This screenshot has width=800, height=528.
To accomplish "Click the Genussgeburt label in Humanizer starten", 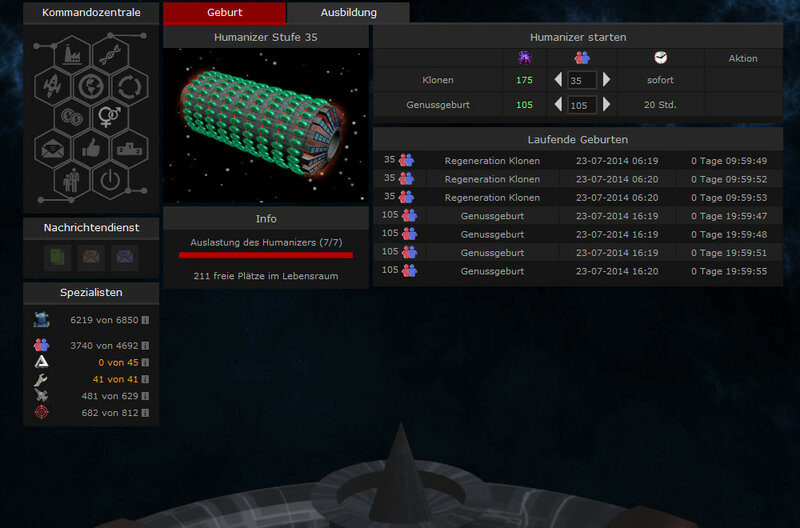I will click(438, 105).
